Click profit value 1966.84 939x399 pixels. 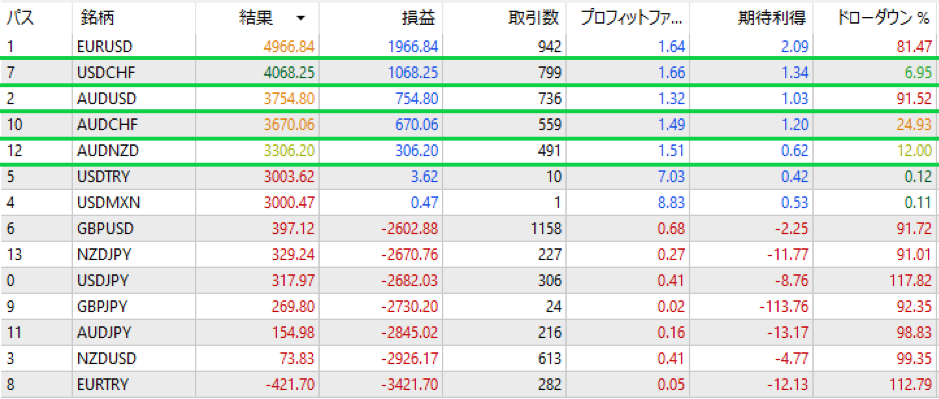[x=413, y=46]
